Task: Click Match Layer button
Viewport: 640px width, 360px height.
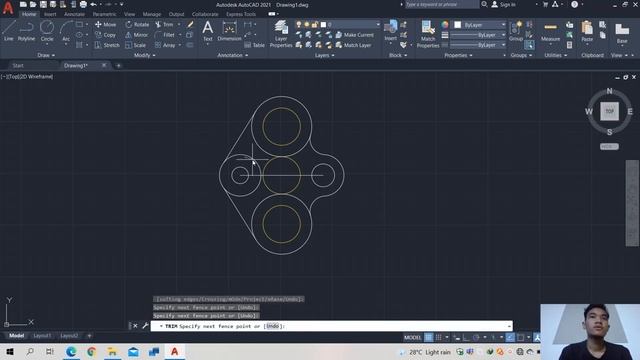Action: (x=353, y=45)
